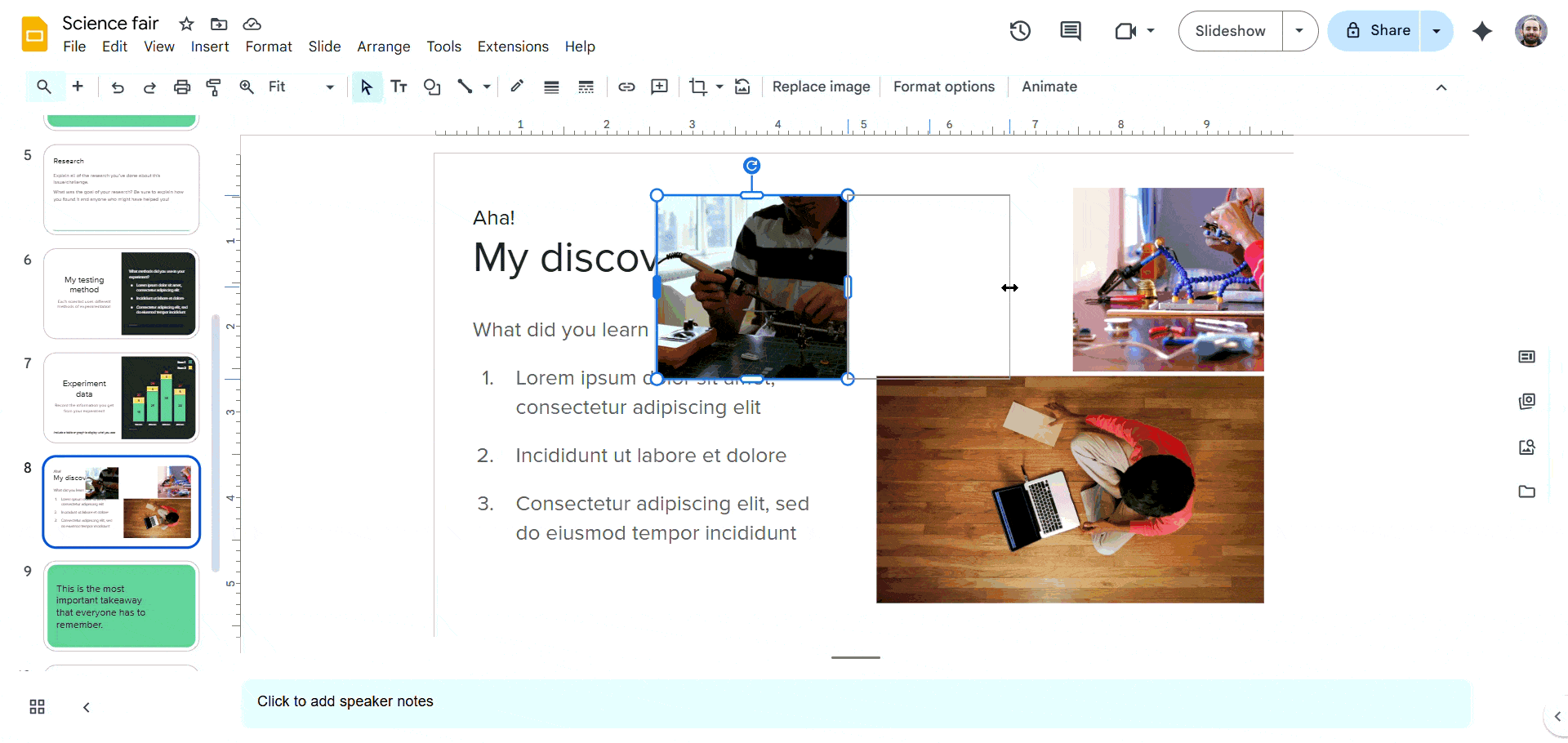
Task: Click the Gemini sparkle icon
Action: point(1481,31)
